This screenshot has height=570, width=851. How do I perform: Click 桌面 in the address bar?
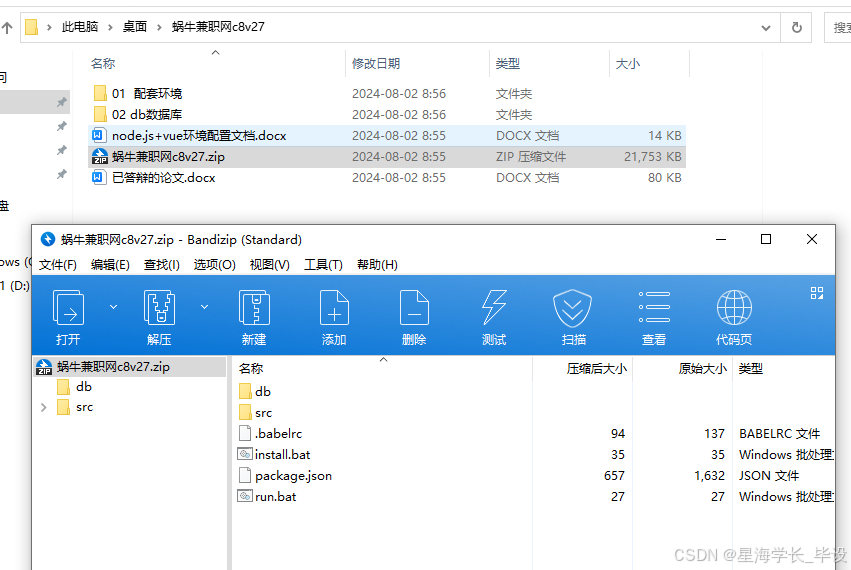[x=135, y=27]
